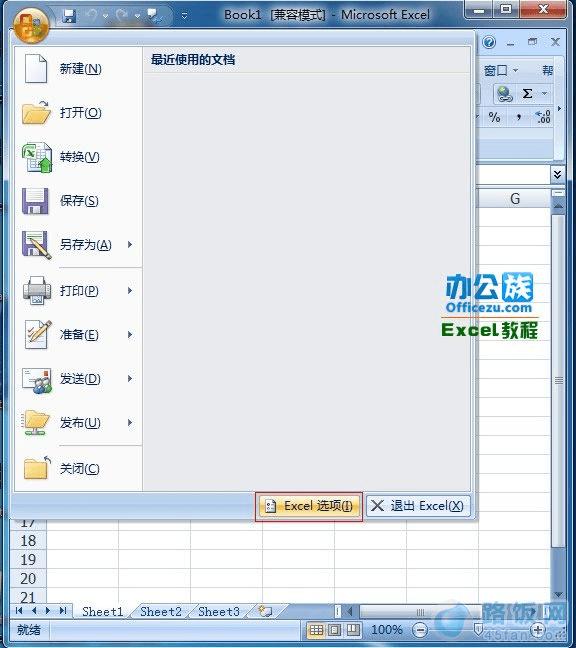
Task: Expand the Print (打印) submenu arrow
Action: [130, 291]
